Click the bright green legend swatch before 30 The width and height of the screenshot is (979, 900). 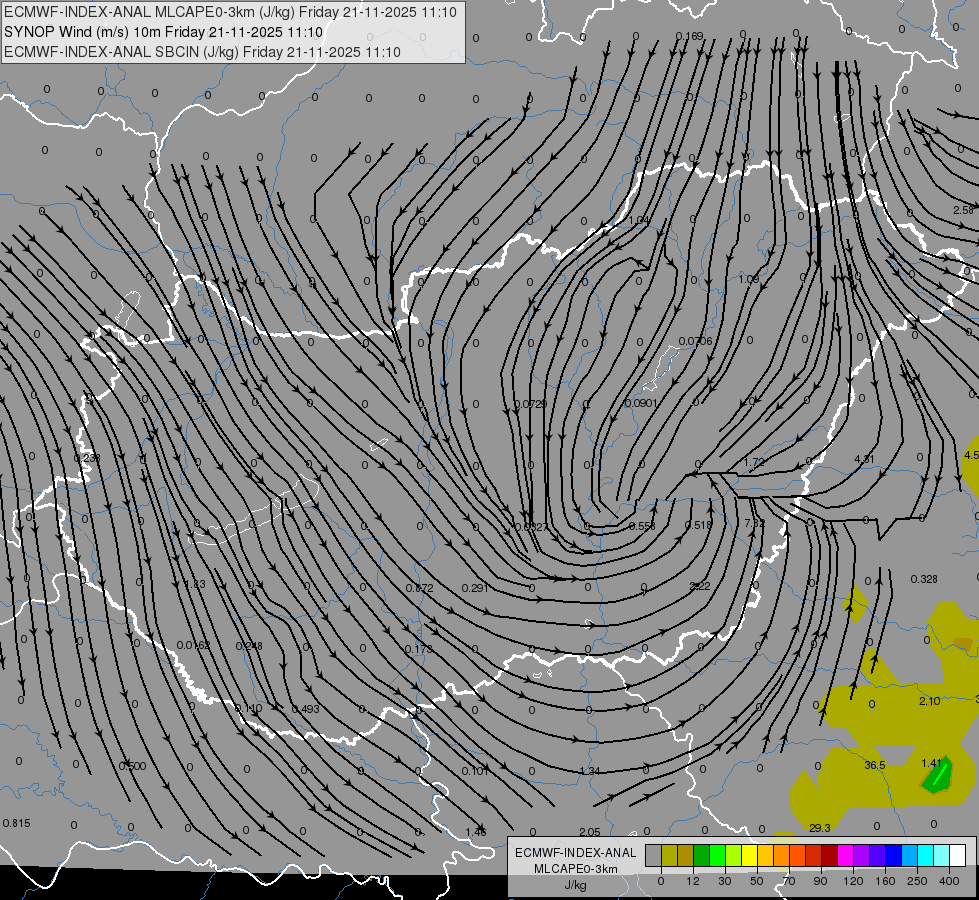point(717,856)
